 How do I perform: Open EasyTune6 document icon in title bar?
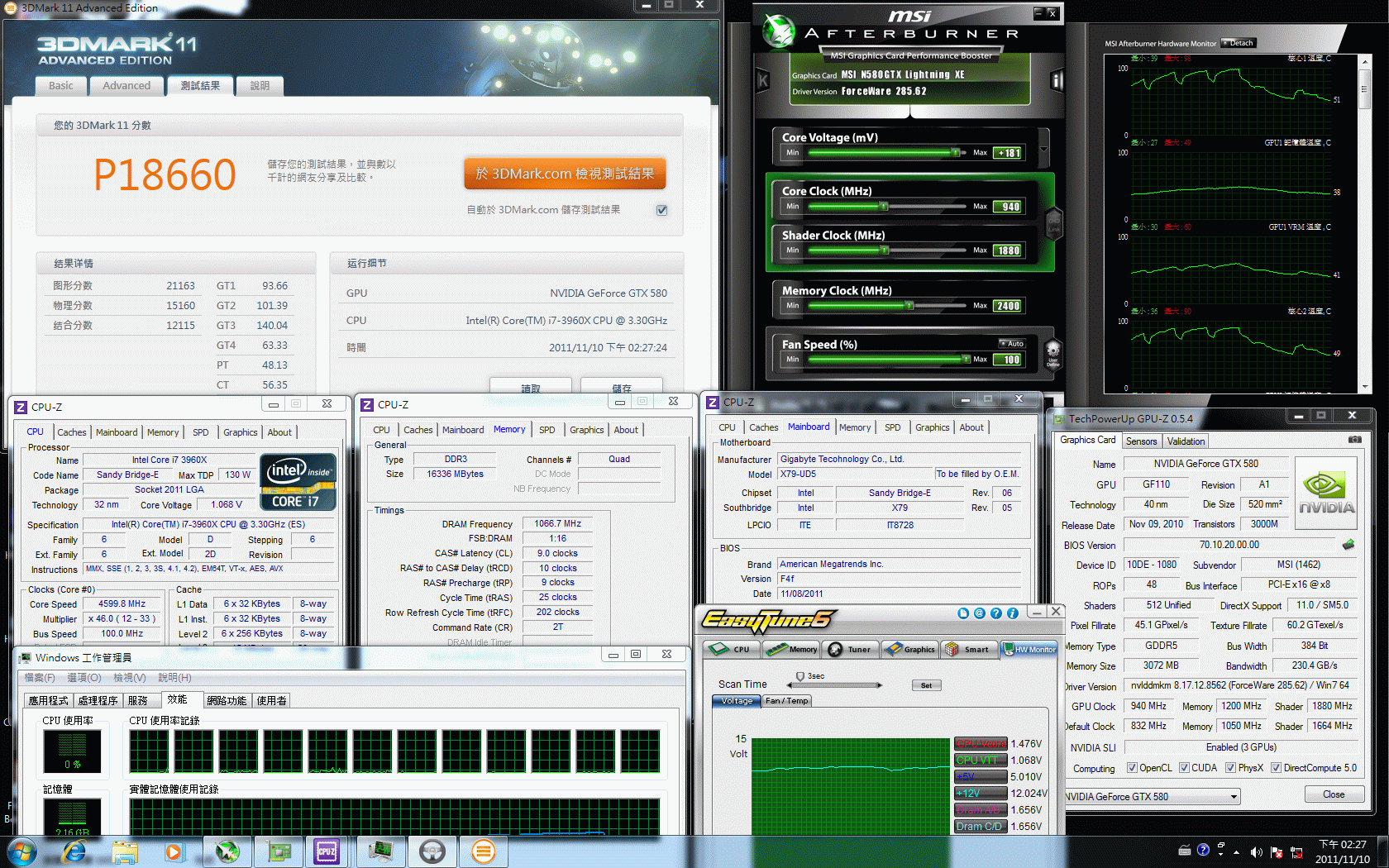963,613
